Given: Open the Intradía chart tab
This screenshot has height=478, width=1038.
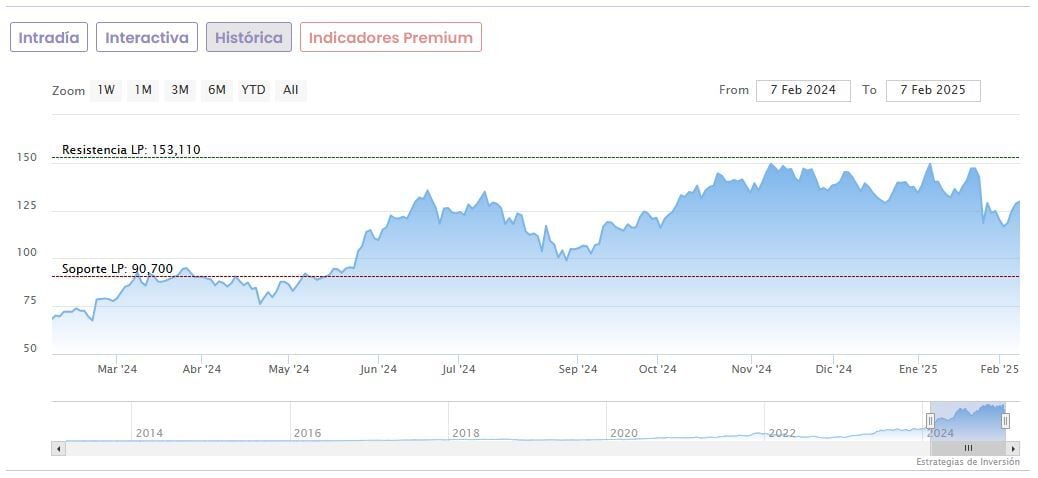Looking at the screenshot, I should (49, 38).
